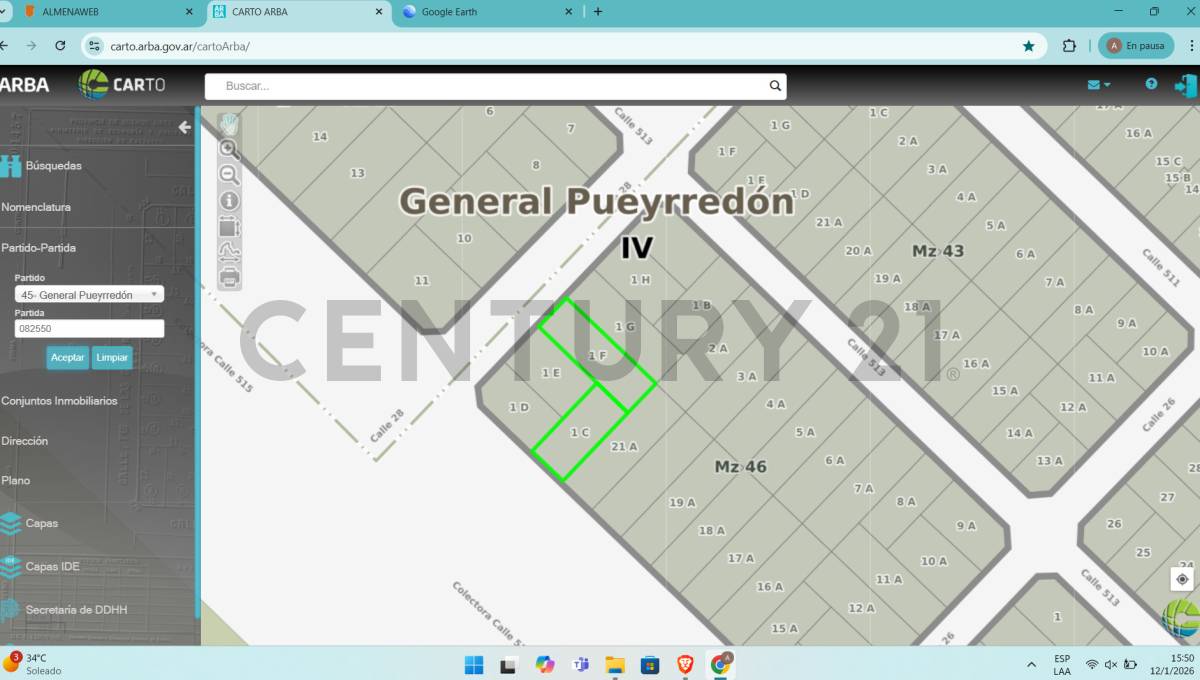Switch to the Google Earth tab
The width and height of the screenshot is (1200, 680).
coord(487,12)
